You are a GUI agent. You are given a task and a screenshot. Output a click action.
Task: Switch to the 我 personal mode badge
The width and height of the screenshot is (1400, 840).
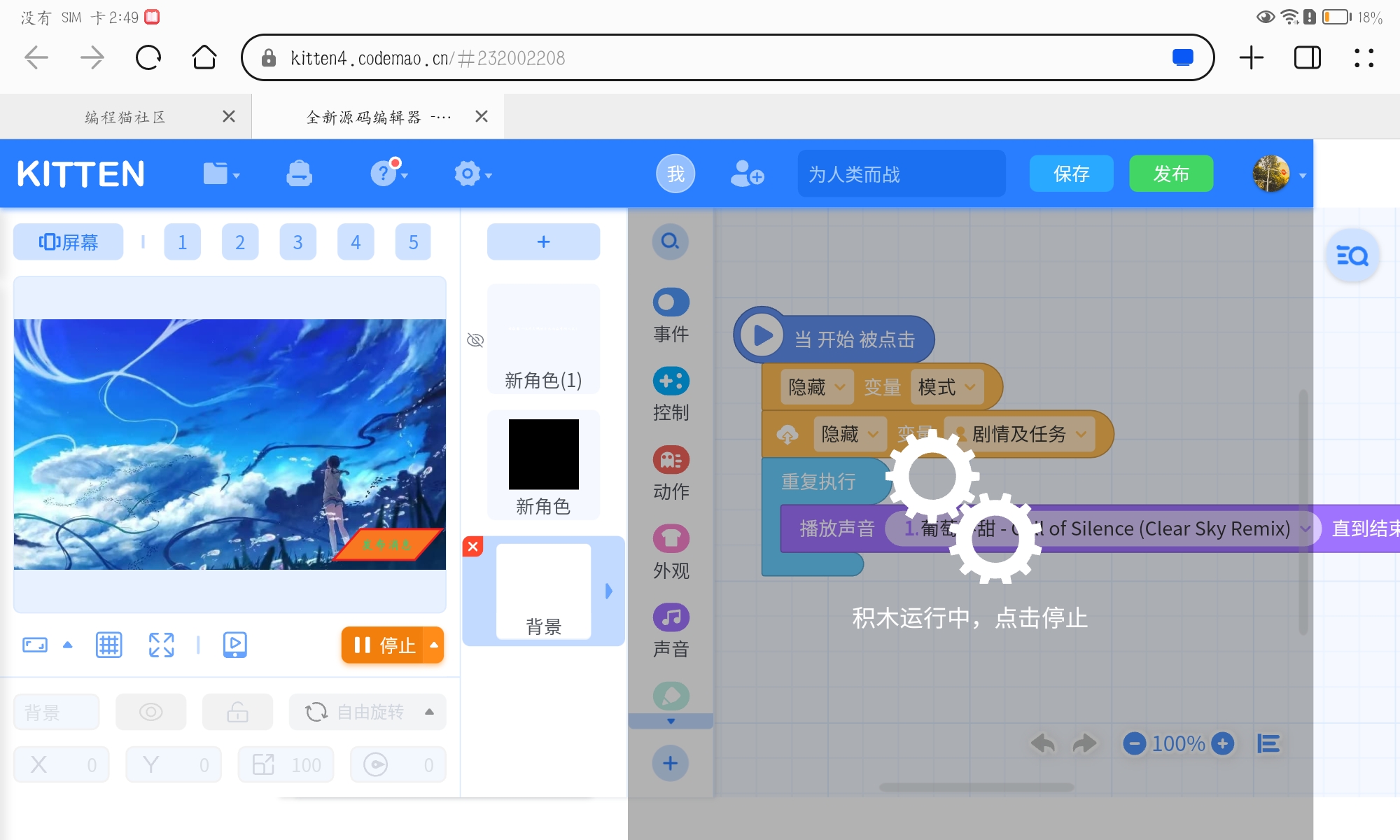675,174
